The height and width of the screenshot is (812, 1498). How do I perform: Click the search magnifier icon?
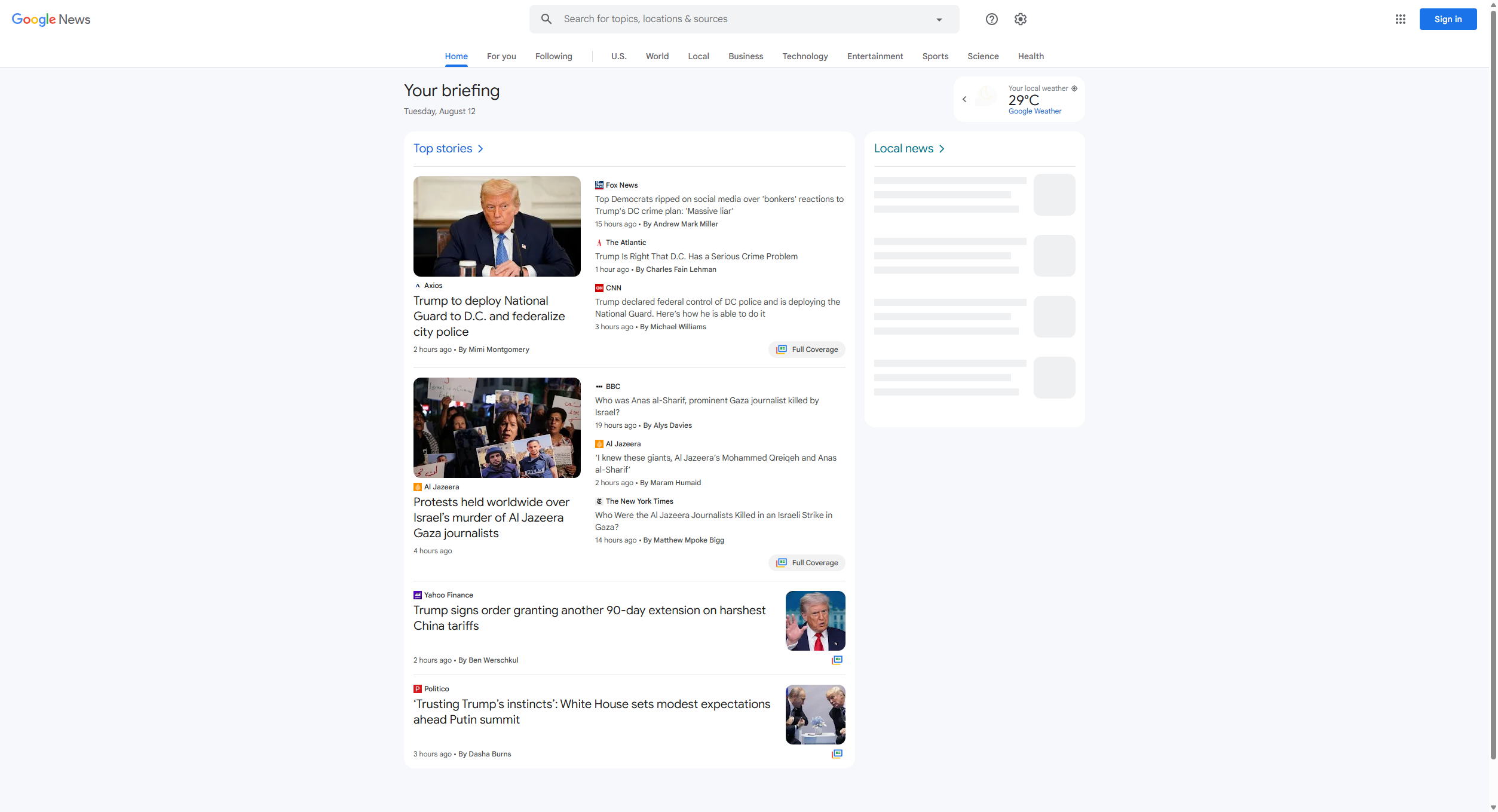pos(546,19)
